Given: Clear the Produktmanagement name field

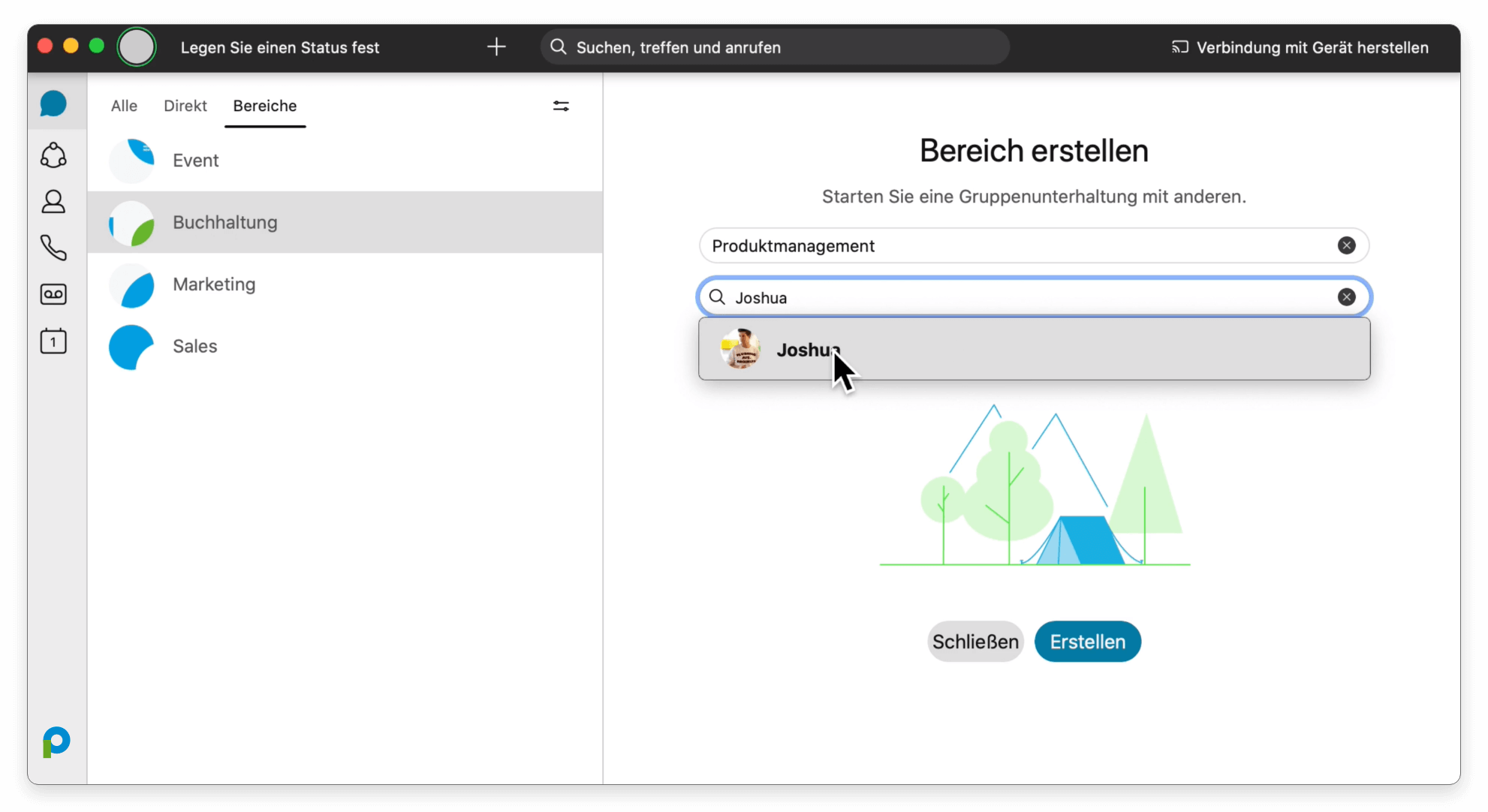Looking at the screenshot, I should coord(1346,245).
